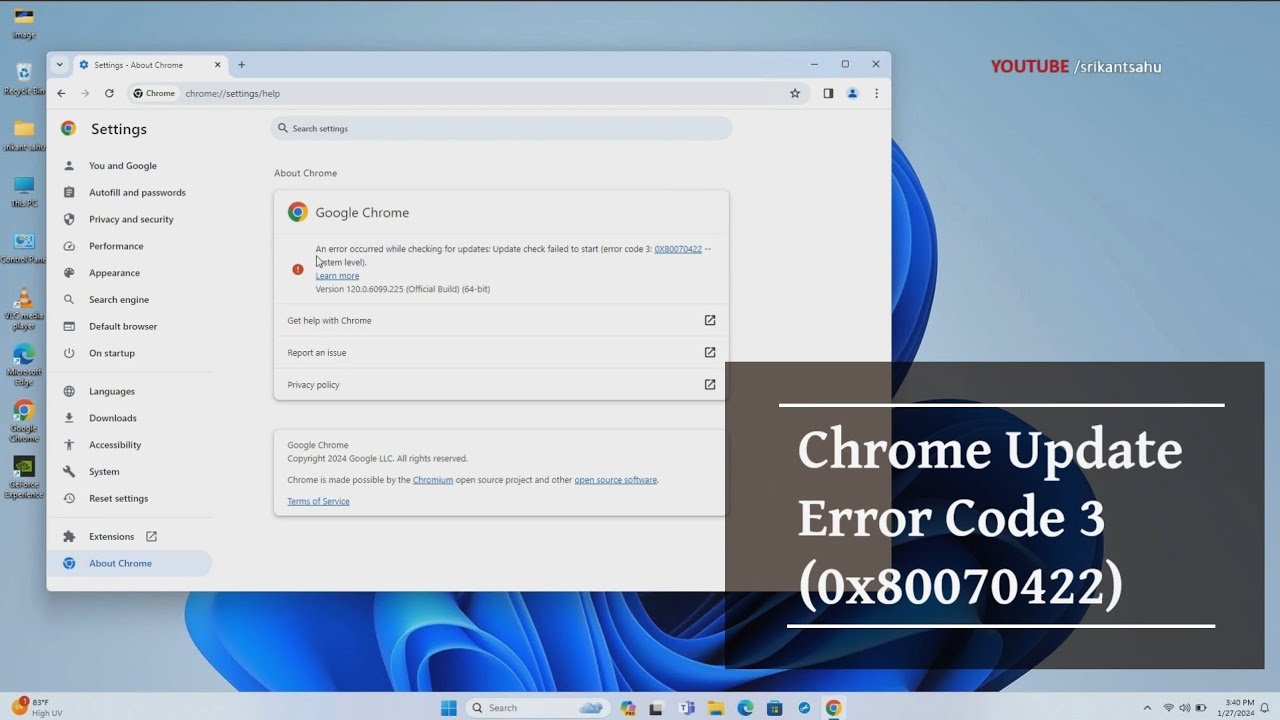The height and width of the screenshot is (720, 1280).
Task: Open the notification bell in taskbar
Action: coord(1265,708)
